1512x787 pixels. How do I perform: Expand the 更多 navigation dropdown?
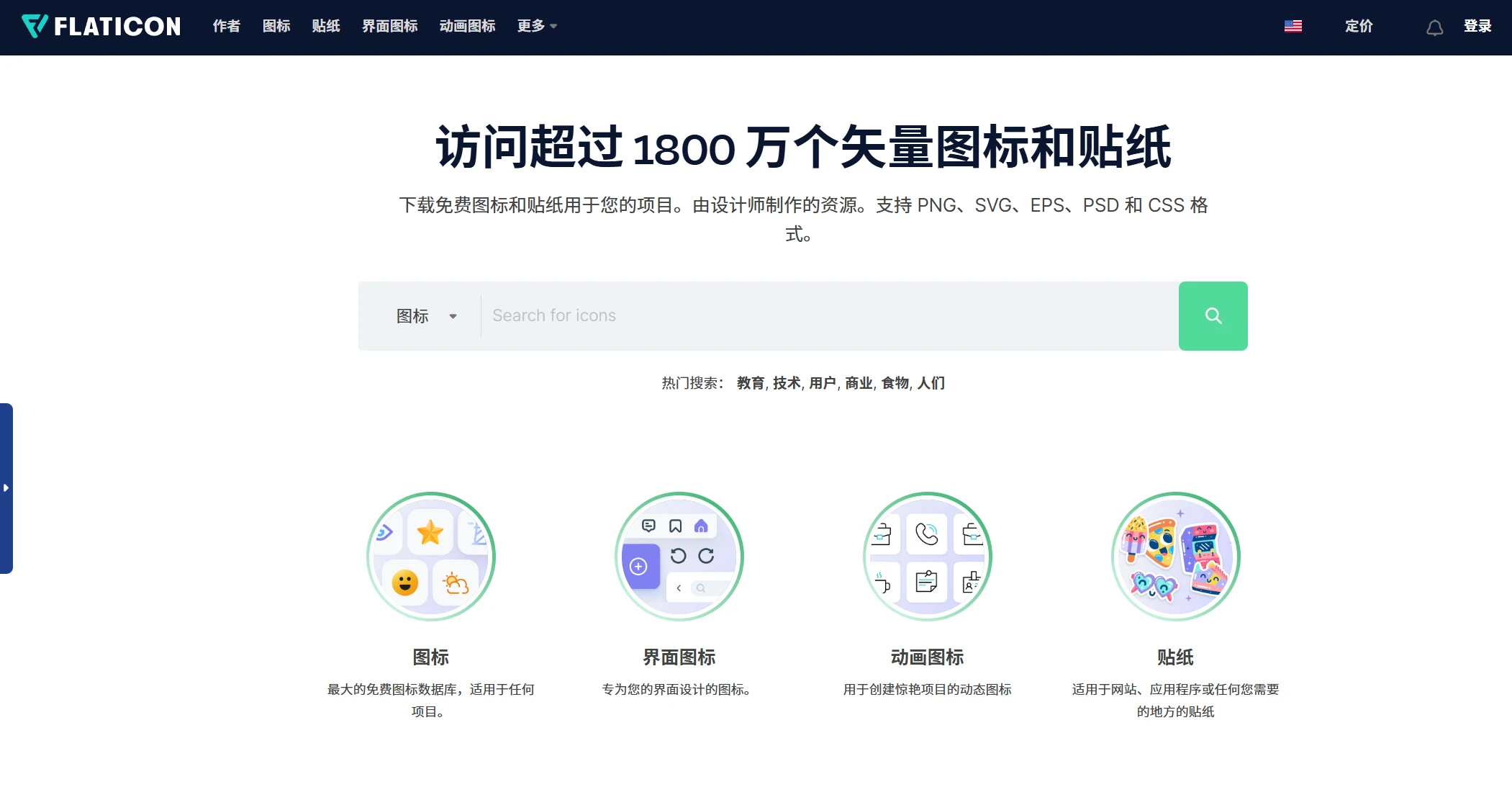(x=535, y=26)
